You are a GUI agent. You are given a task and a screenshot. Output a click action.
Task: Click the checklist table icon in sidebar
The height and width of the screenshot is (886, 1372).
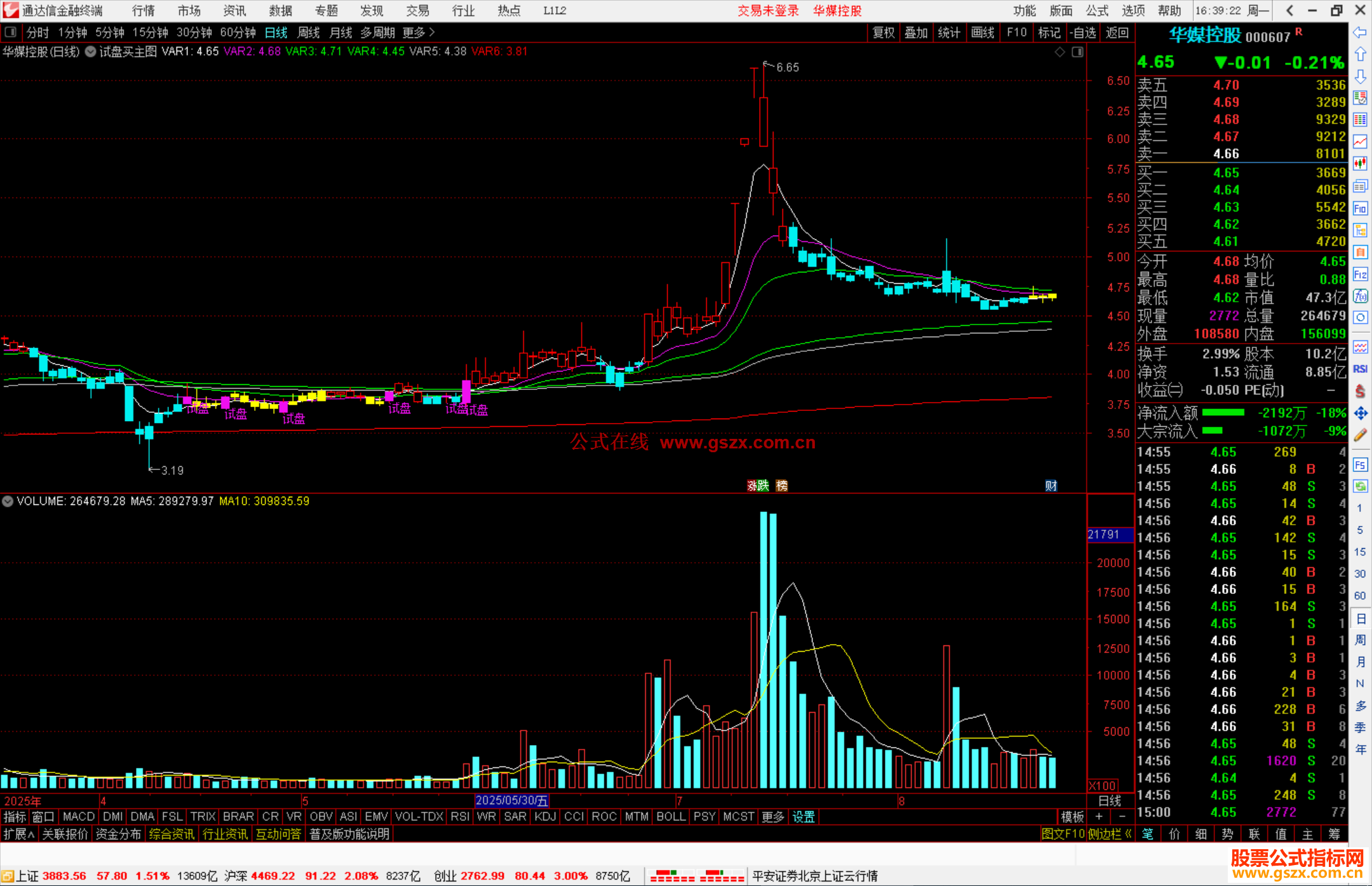pos(1360,98)
